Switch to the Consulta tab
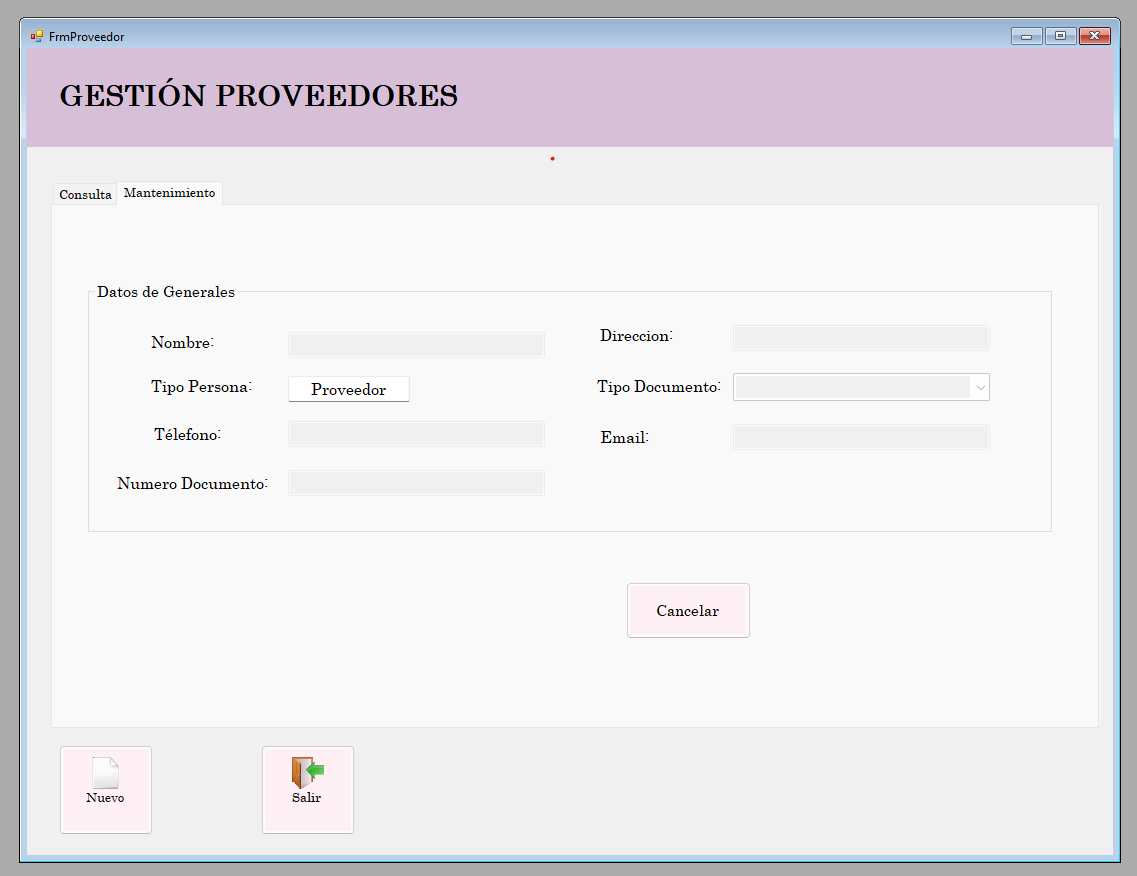1137x876 pixels. pos(85,194)
